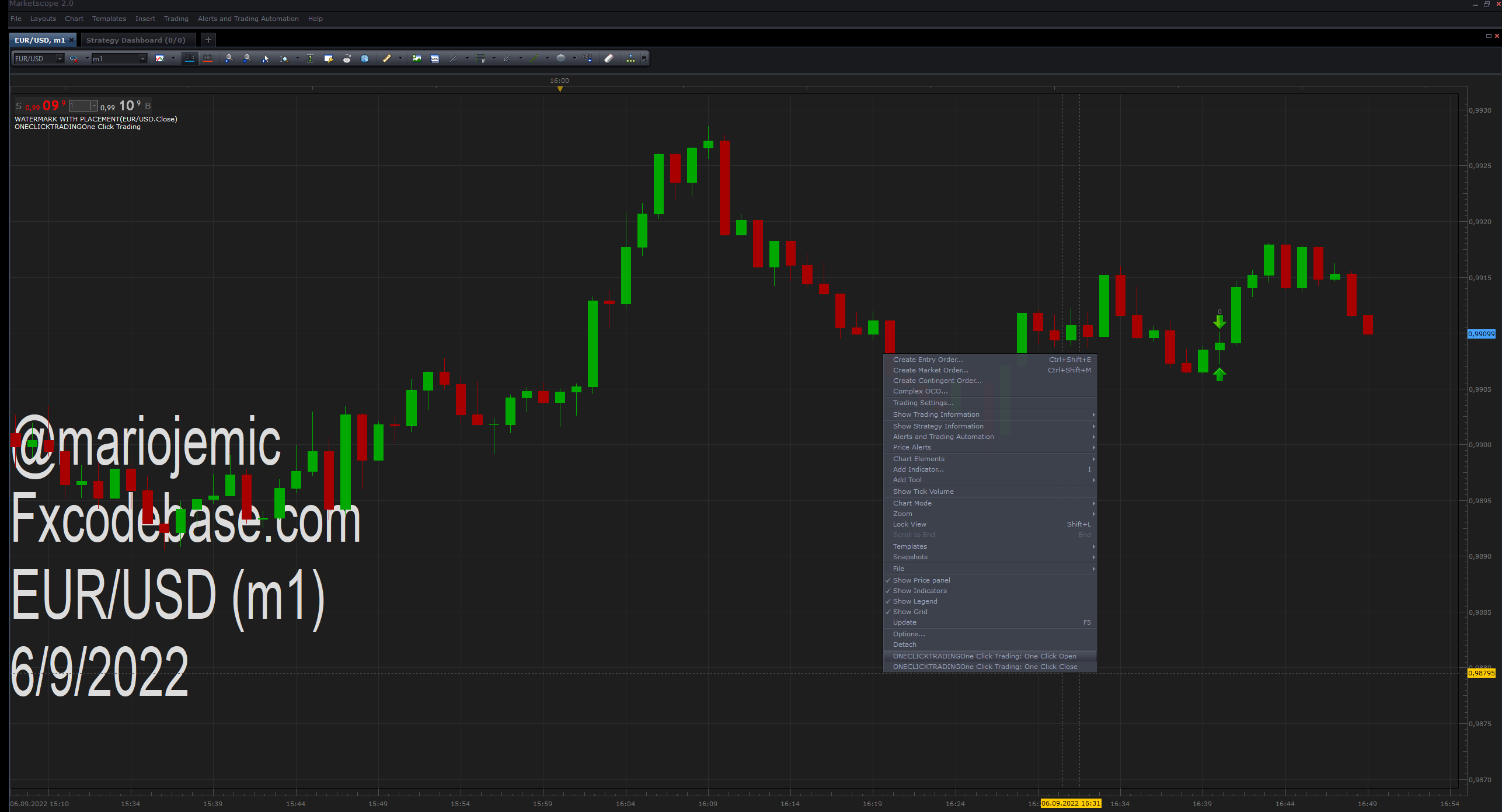Click the vertical autoscale icon
This screenshot has width=1502, height=812.
click(x=311, y=58)
